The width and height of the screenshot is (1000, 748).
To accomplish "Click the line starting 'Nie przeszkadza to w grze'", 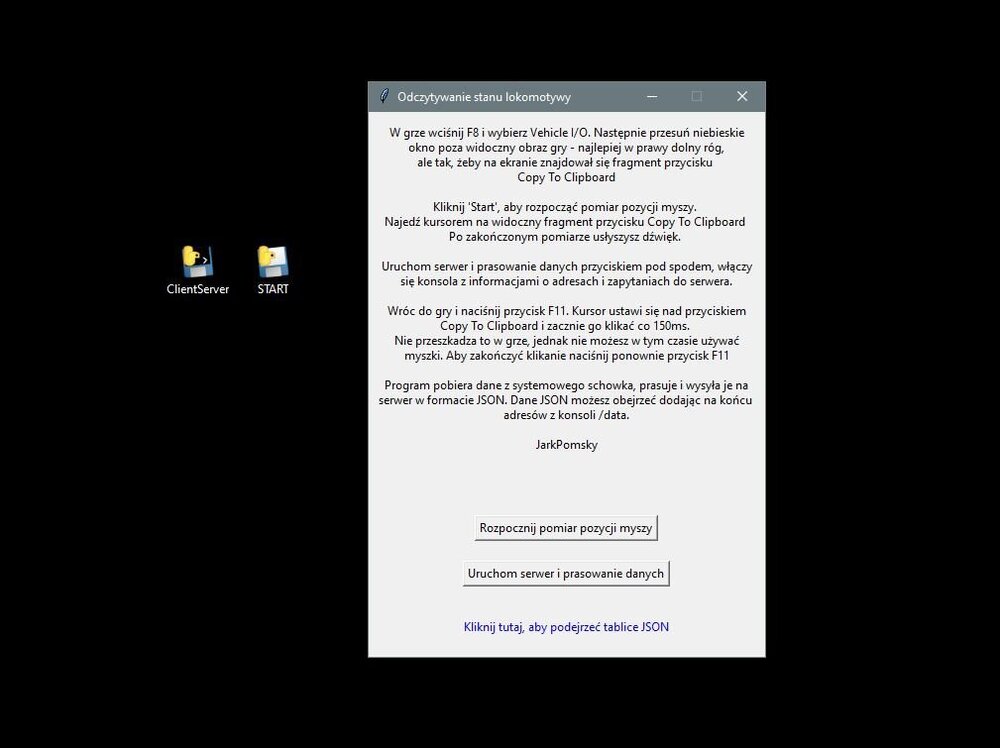I will click(566, 341).
